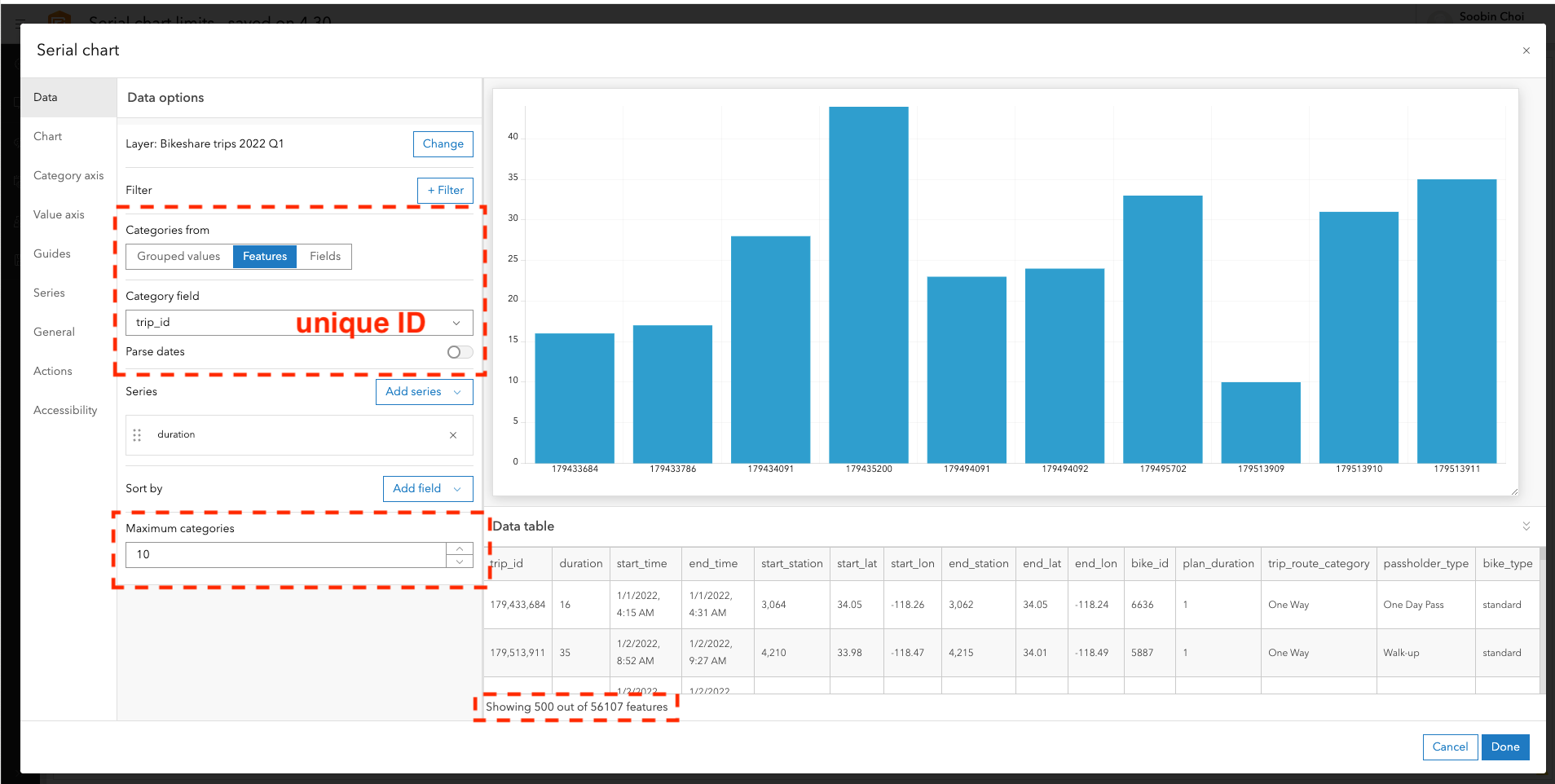The image size is (1555, 784).
Task: Click Change to pick a different layer
Action: [443, 143]
